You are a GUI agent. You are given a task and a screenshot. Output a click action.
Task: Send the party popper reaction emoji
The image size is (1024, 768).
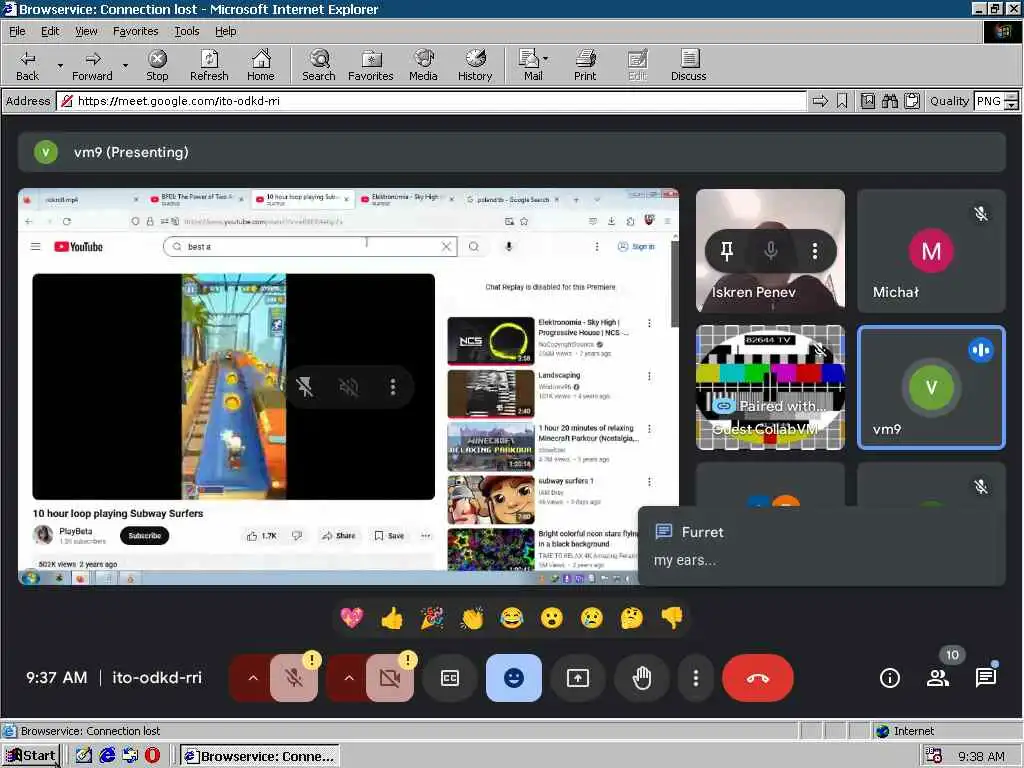click(432, 617)
